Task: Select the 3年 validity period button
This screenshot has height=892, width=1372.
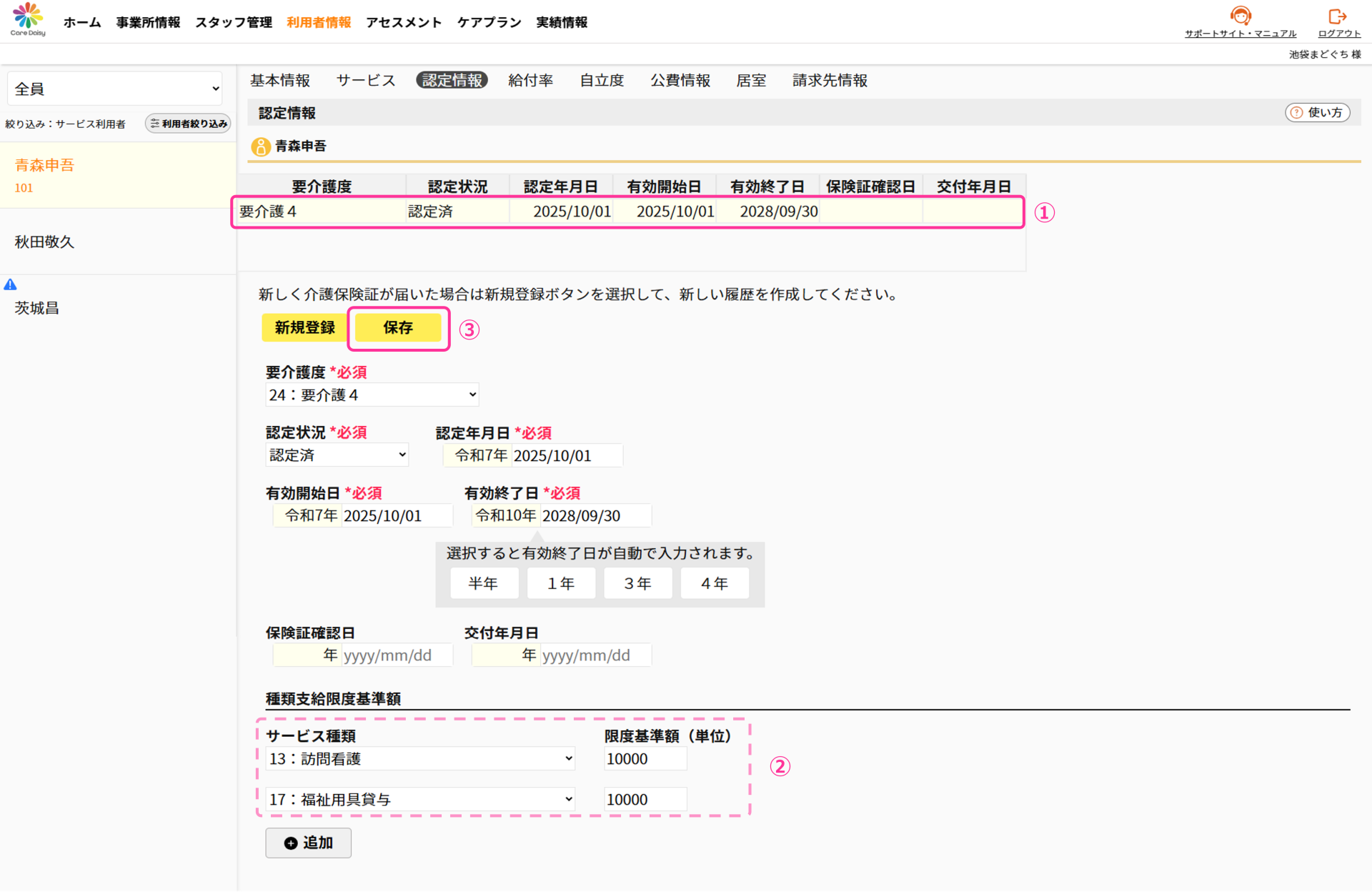Action: tap(637, 583)
